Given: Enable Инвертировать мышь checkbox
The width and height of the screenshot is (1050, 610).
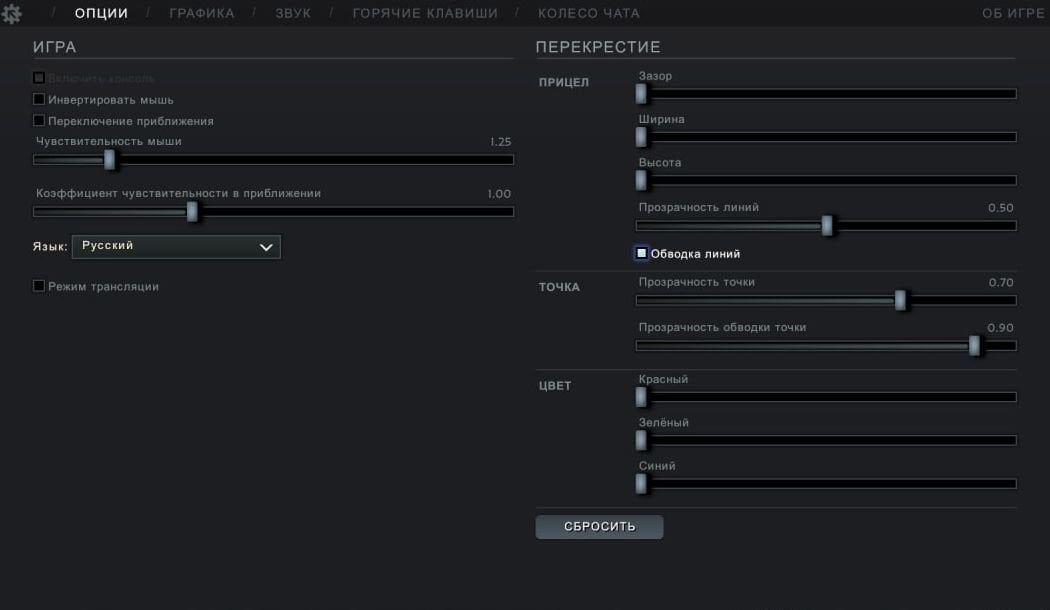Looking at the screenshot, I should pyautogui.click(x=39, y=99).
